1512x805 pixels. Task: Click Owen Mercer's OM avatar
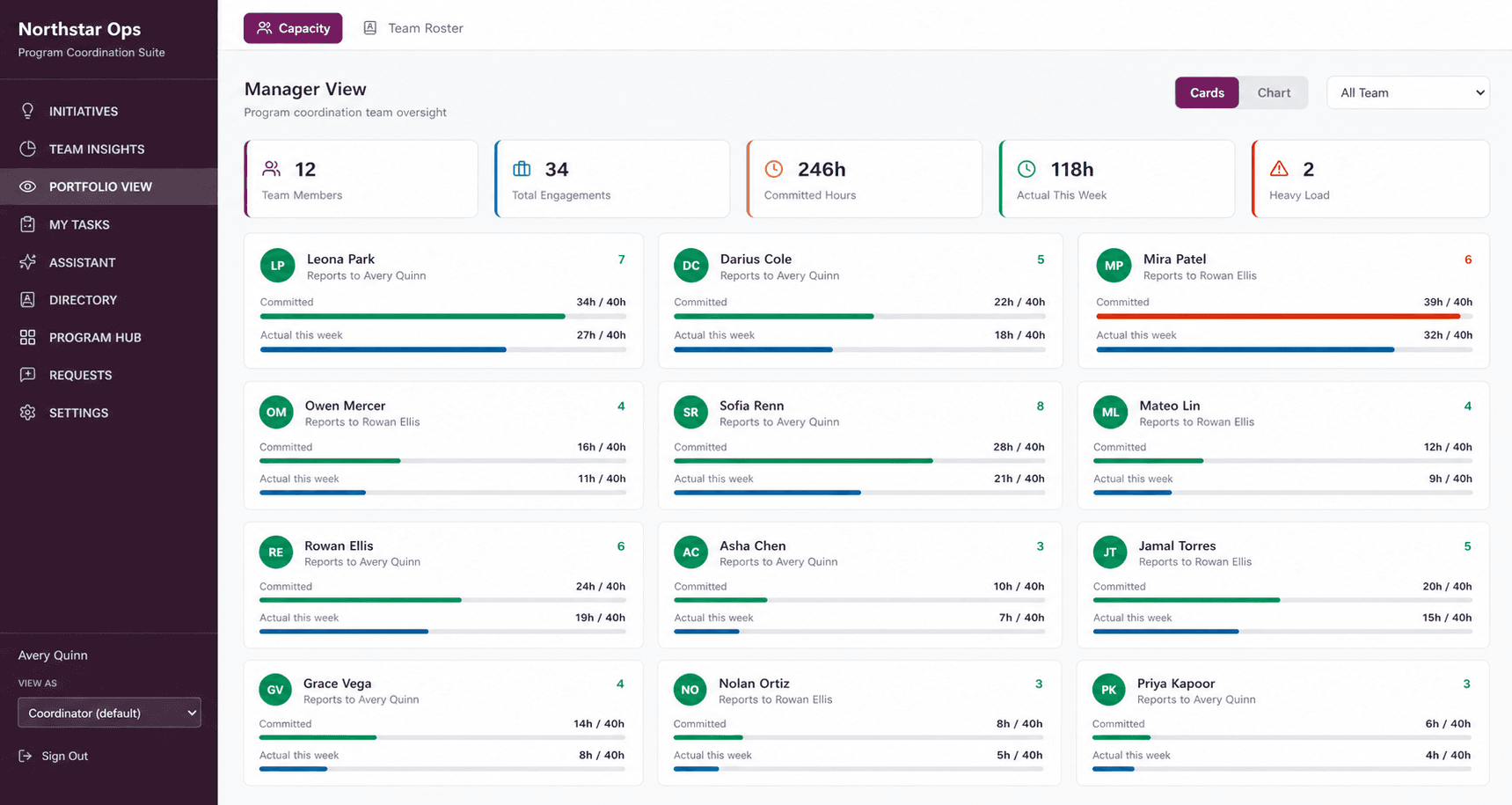pos(276,412)
